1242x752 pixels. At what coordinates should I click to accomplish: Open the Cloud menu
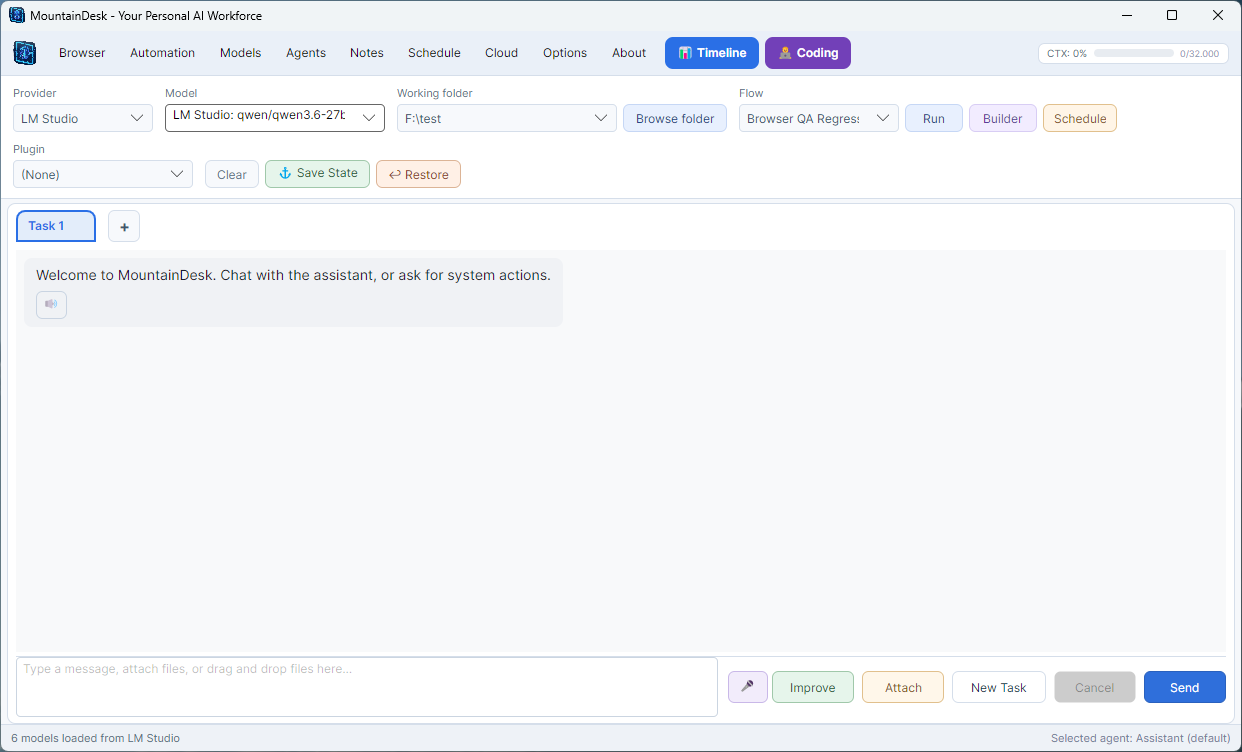click(501, 53)
